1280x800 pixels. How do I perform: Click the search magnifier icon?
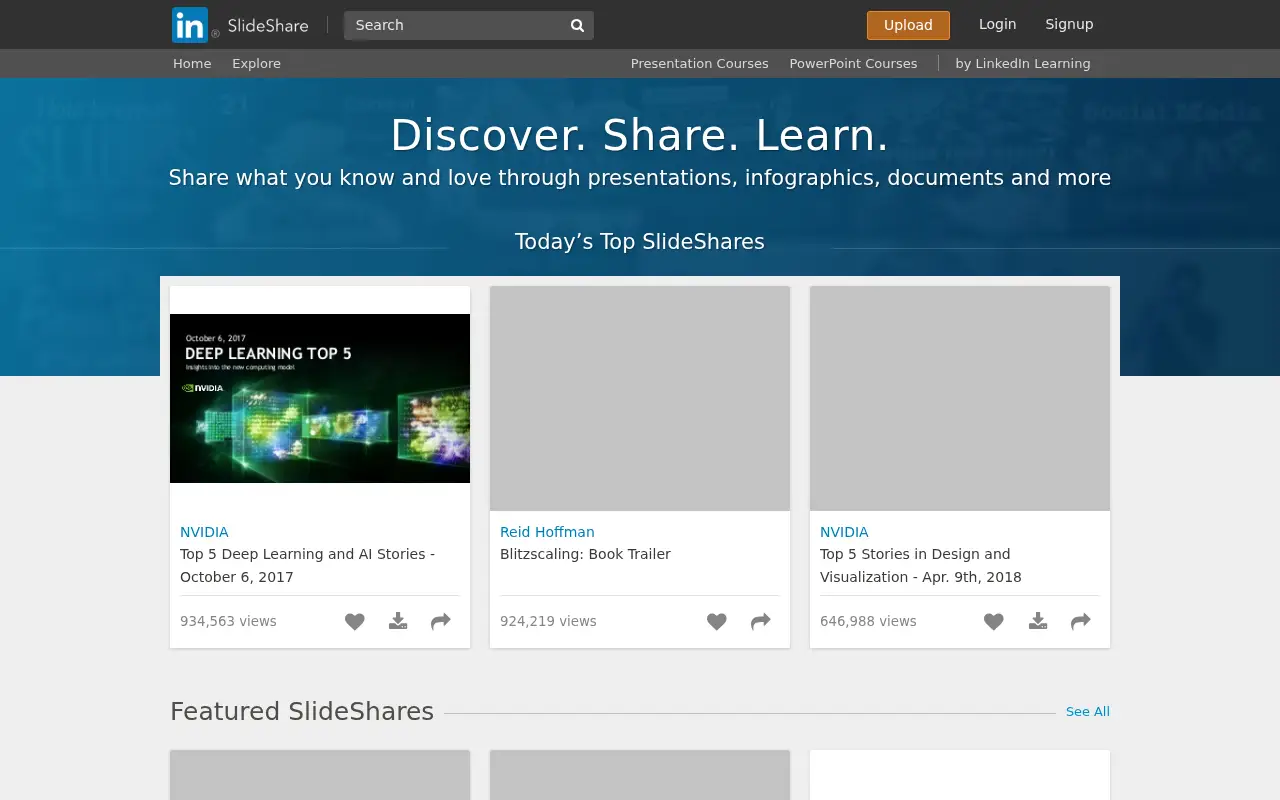tap(577, 25)
